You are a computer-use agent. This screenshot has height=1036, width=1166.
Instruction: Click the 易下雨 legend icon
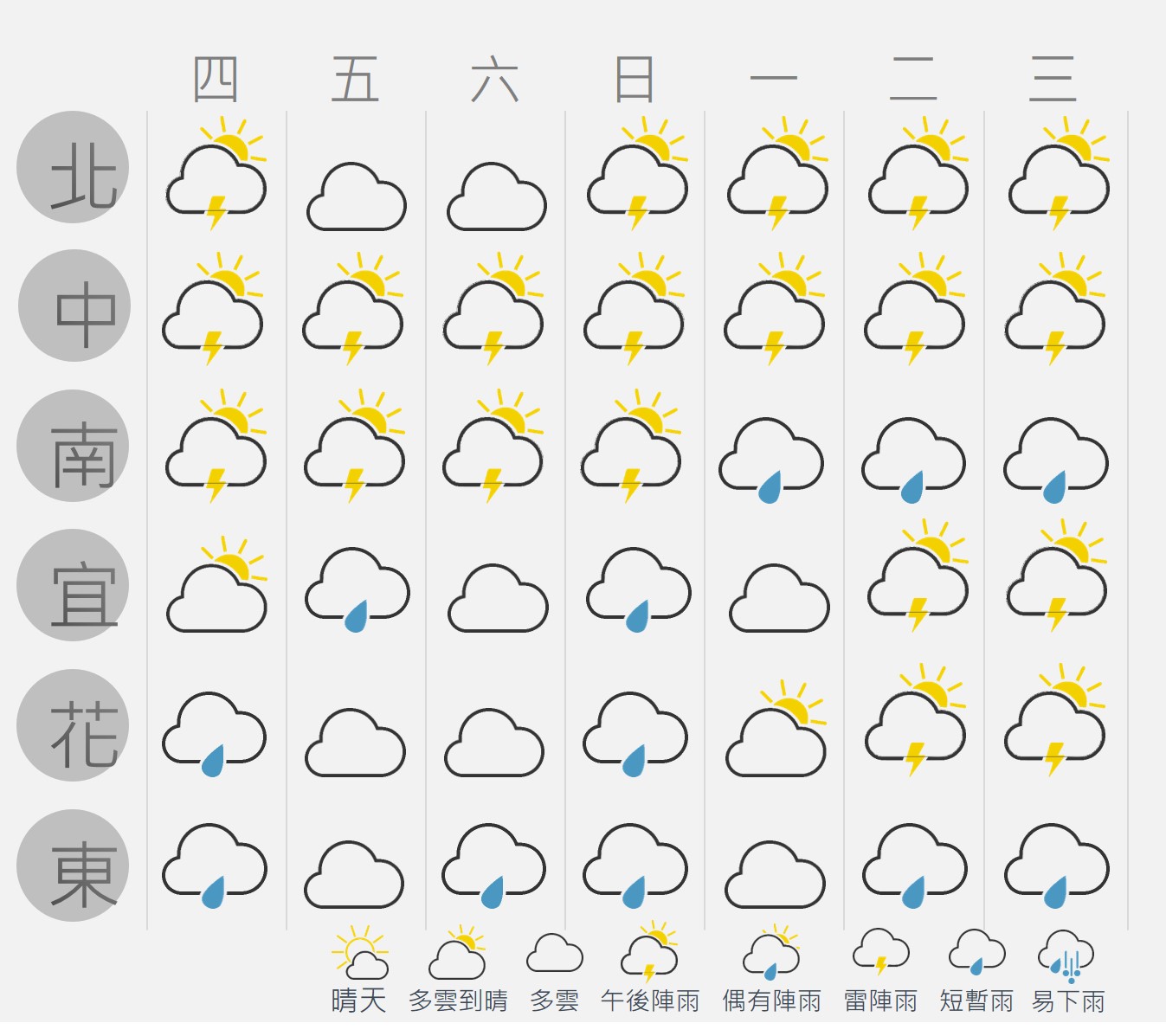[1066, 956]
